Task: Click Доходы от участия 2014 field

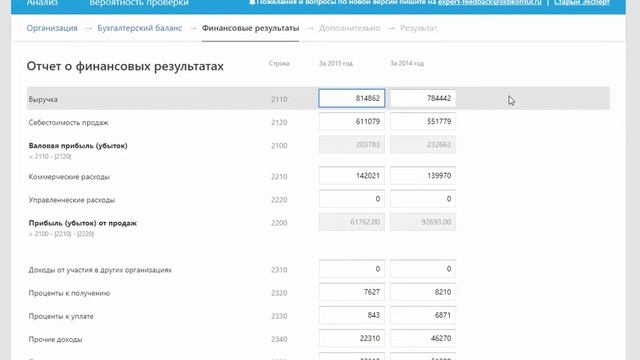Action: click(x=423, y=269)
